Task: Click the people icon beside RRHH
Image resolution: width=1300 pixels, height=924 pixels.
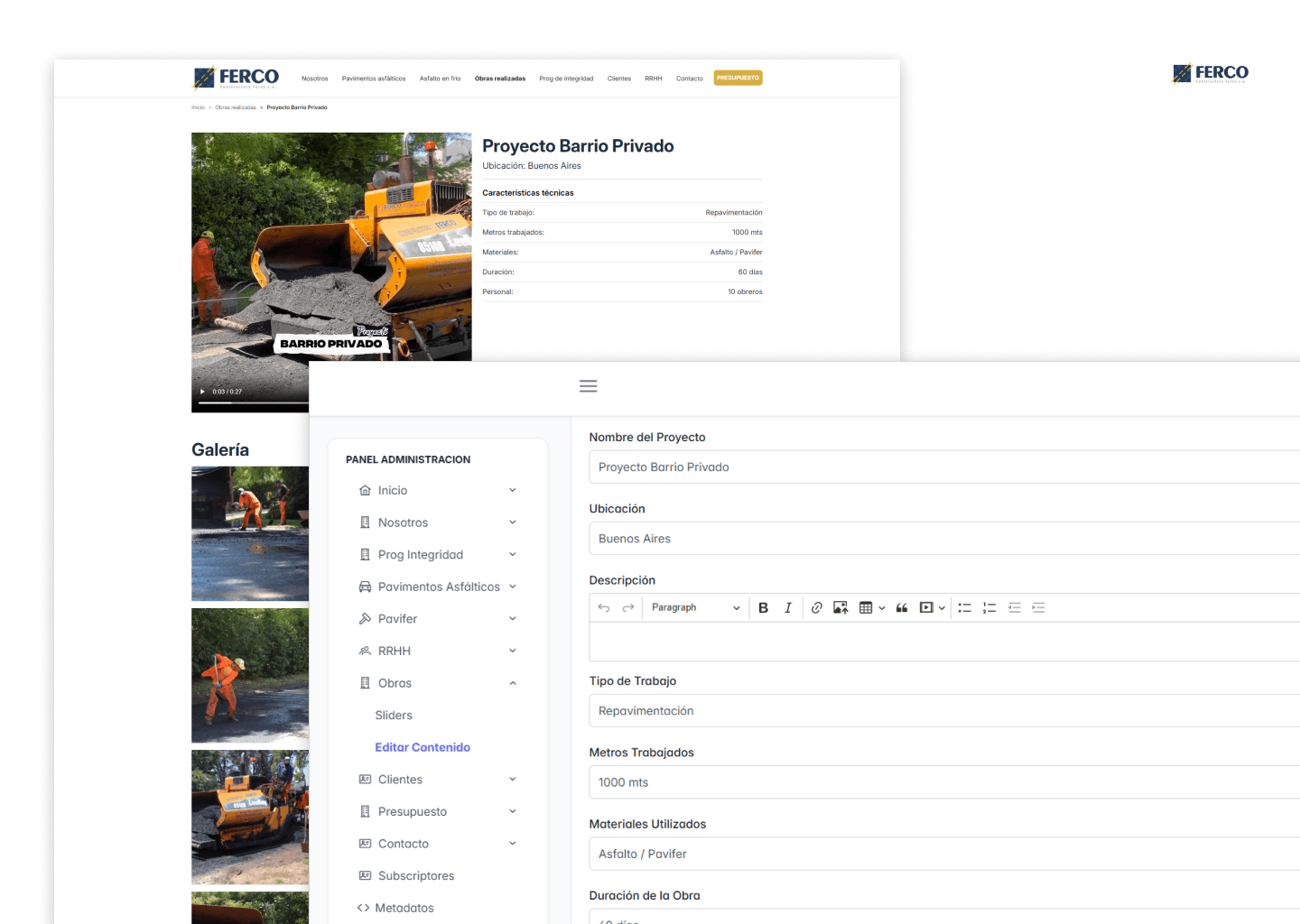Action: pyautogui.click(x=365, y=651)
